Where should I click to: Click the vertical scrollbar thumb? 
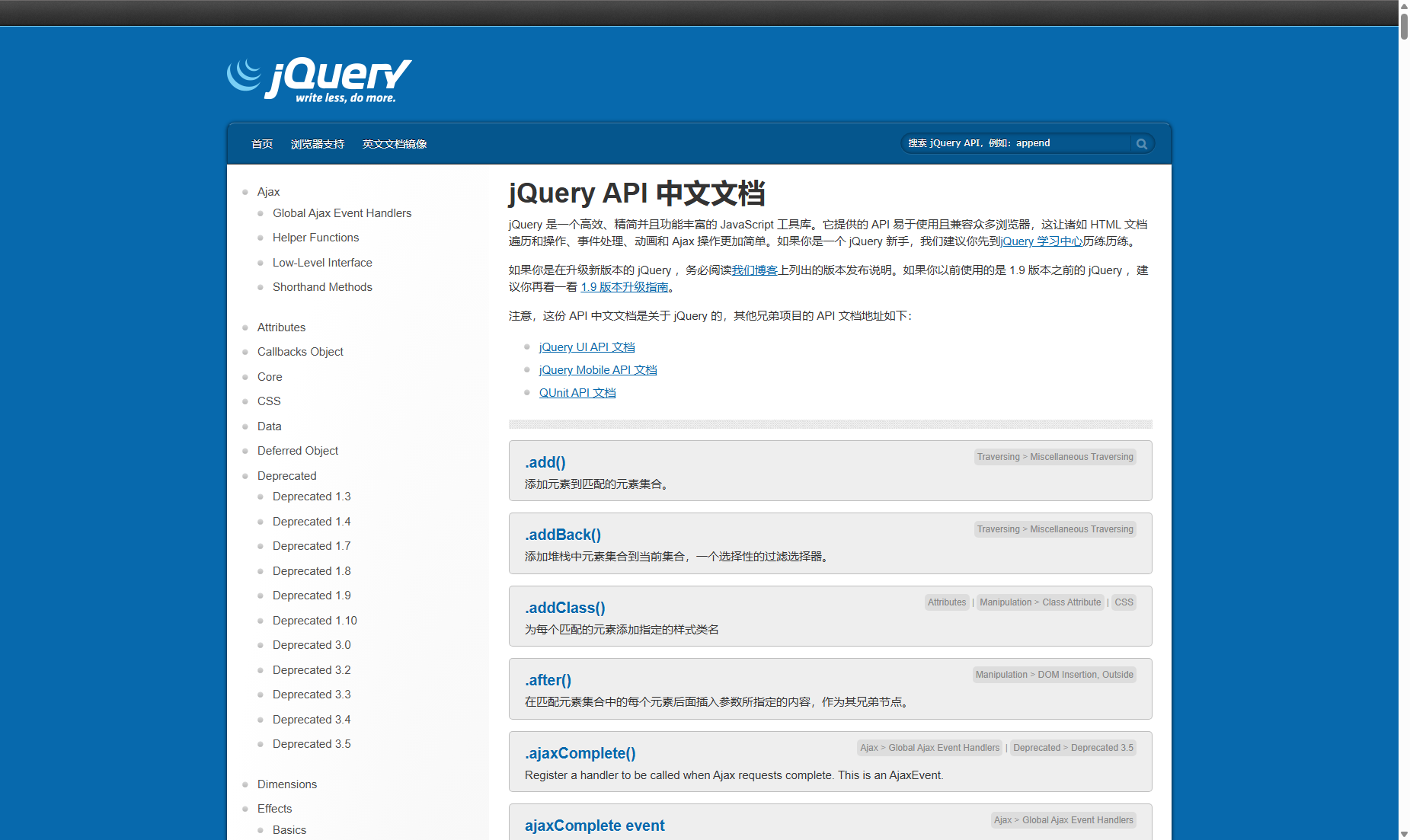pyautogui.click(x=1404, y=25)
